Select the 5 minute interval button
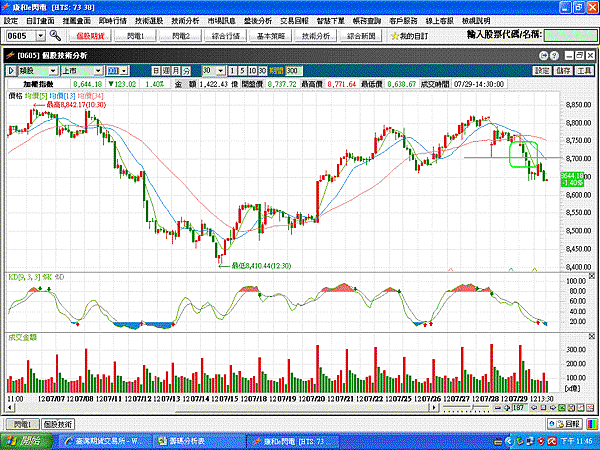The width and height of the screenshot is (600, 450). tap(242, 71)
